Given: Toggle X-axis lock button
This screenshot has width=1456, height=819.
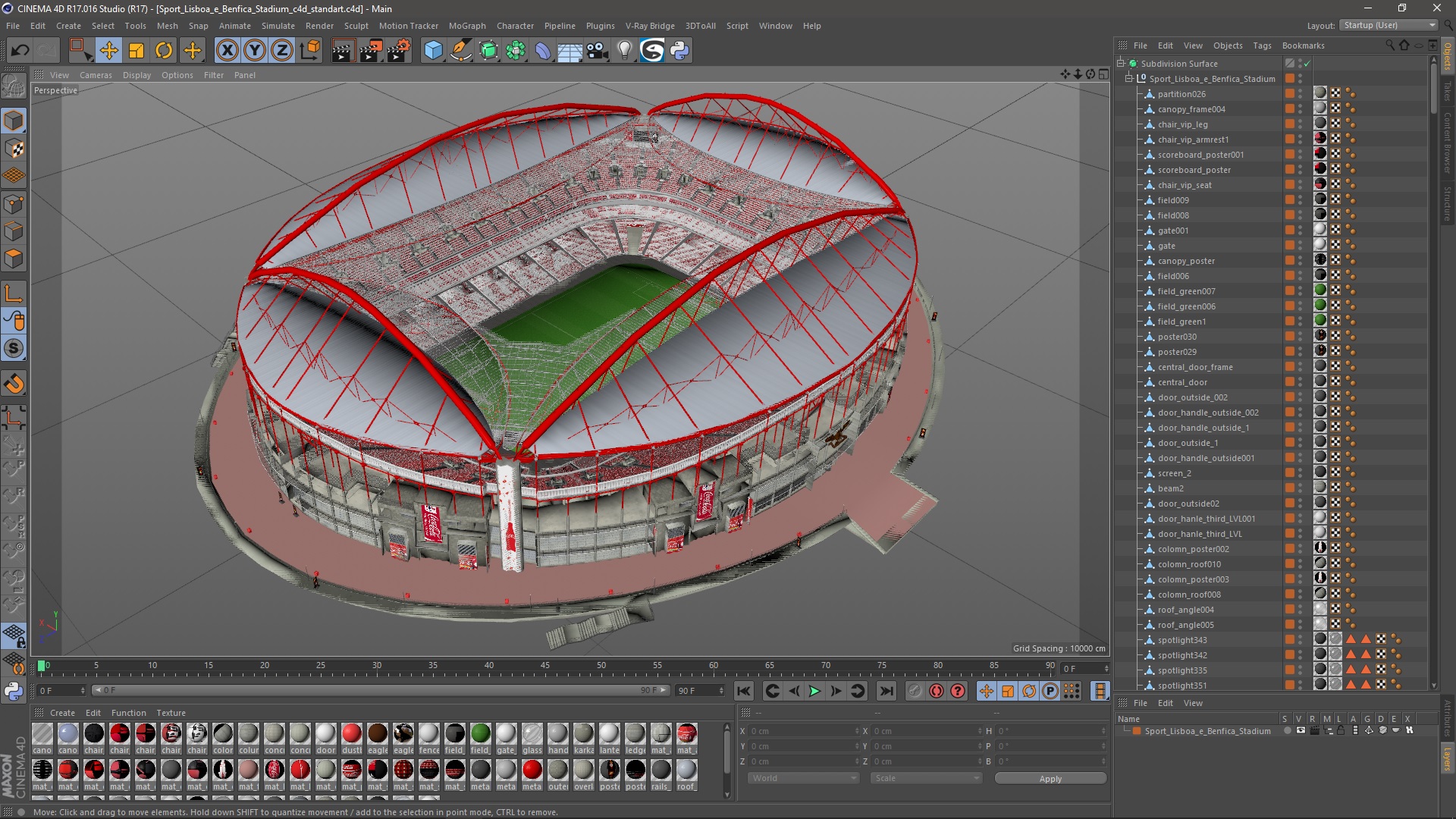Looking at the screenshot, I should pyautogui.click(x=227, y=51).
